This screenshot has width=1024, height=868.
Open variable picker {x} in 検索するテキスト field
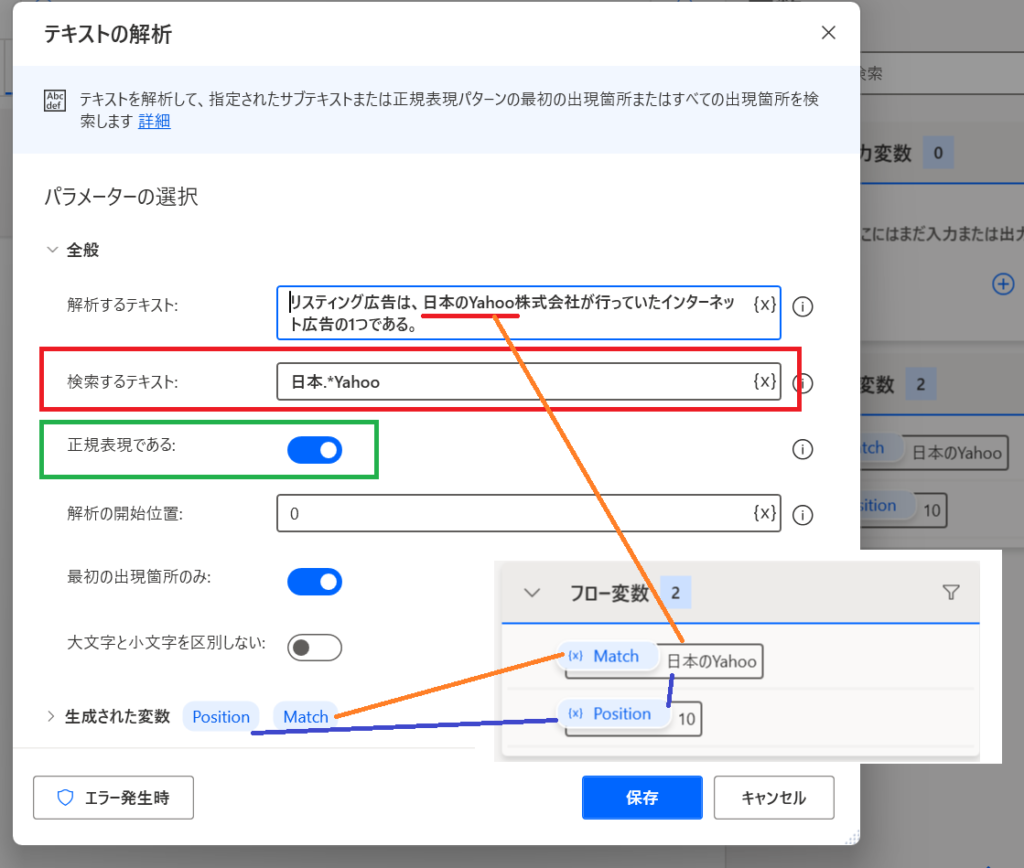764,381
